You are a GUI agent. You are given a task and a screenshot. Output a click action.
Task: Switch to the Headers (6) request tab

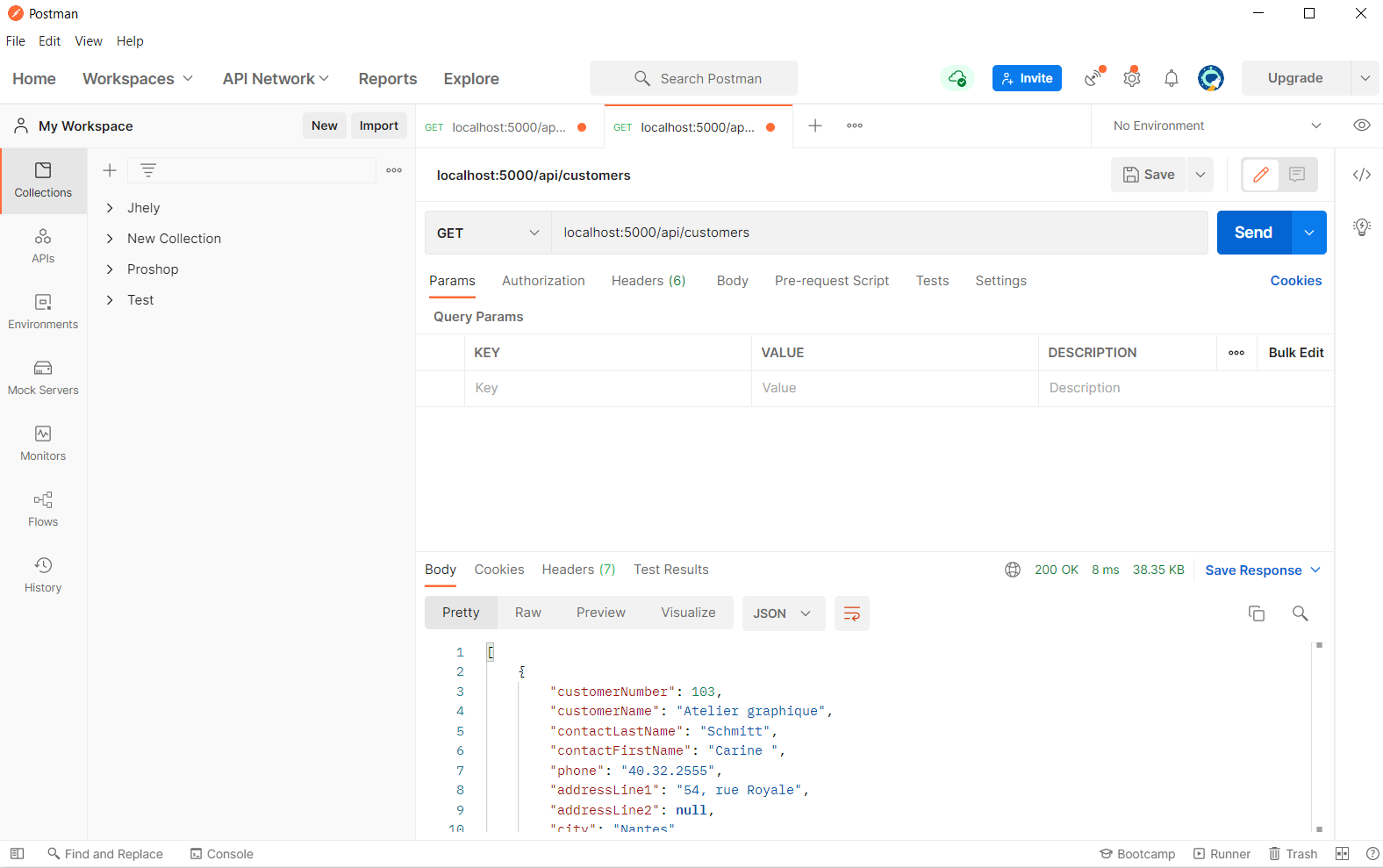[x=649, y=281]
